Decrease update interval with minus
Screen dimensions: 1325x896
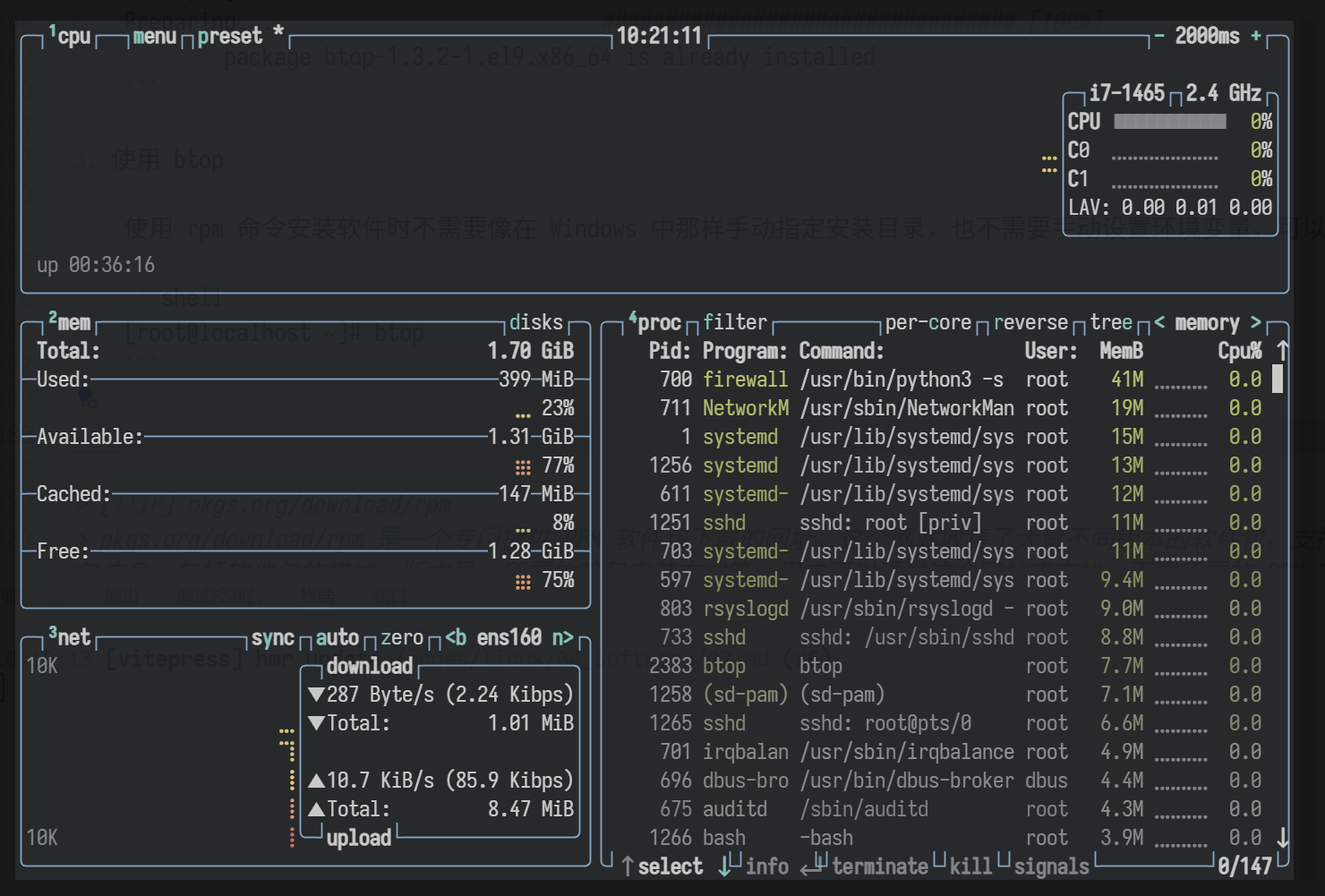[x=1159, y=37]
